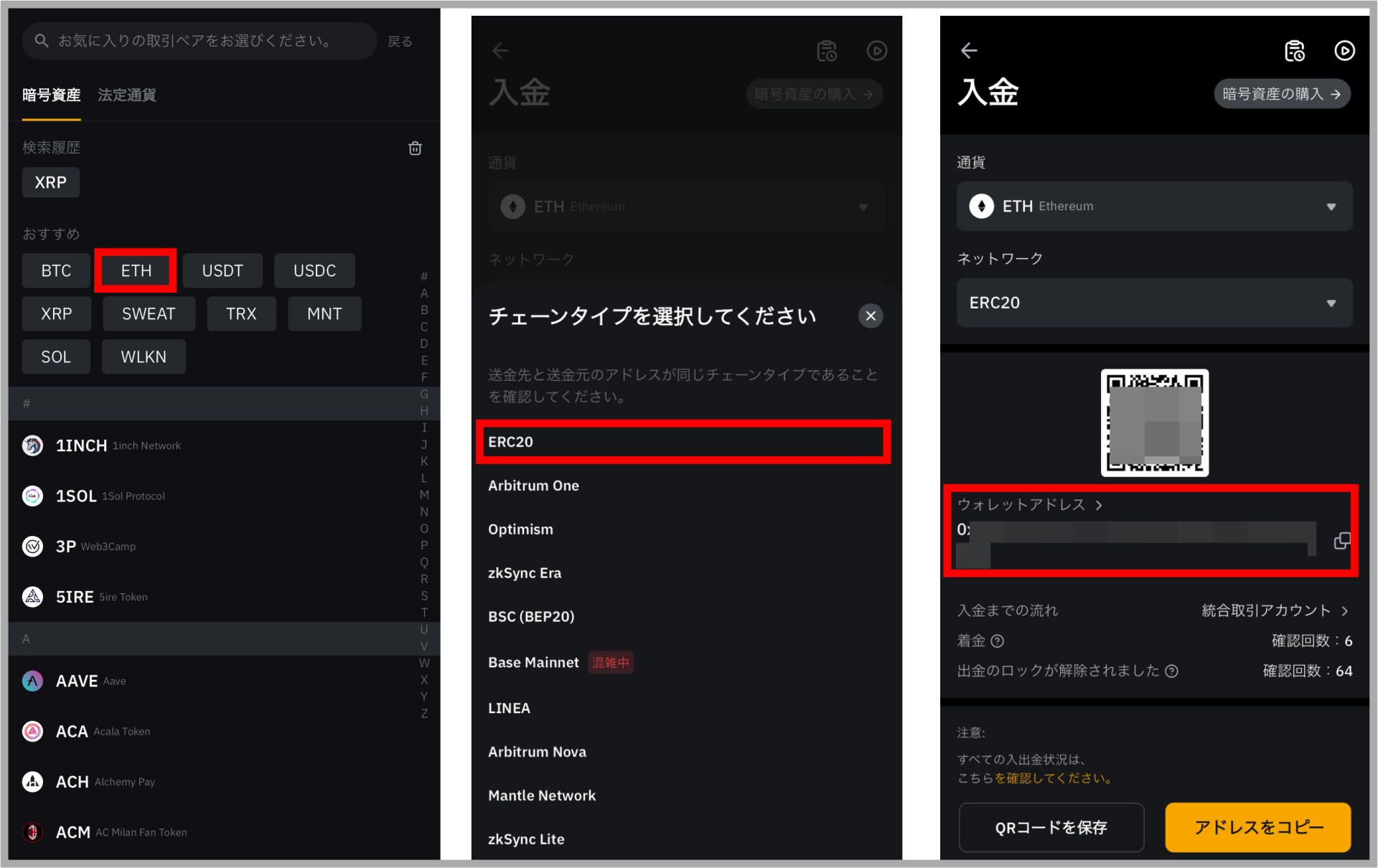Select XRP from the search history chips
The height and width of the screenshot is (868, 1378).
(50, 182)
